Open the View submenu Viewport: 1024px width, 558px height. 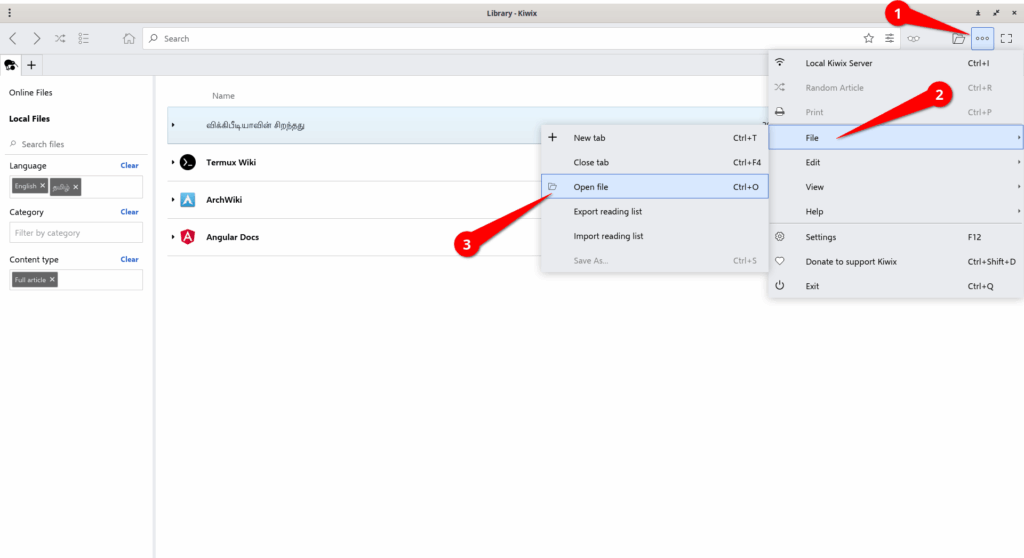point(896,187)
